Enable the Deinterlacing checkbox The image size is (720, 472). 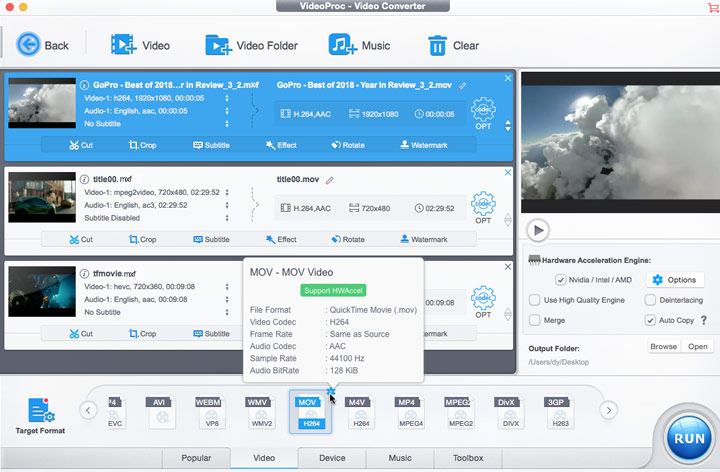pos(650,300)
